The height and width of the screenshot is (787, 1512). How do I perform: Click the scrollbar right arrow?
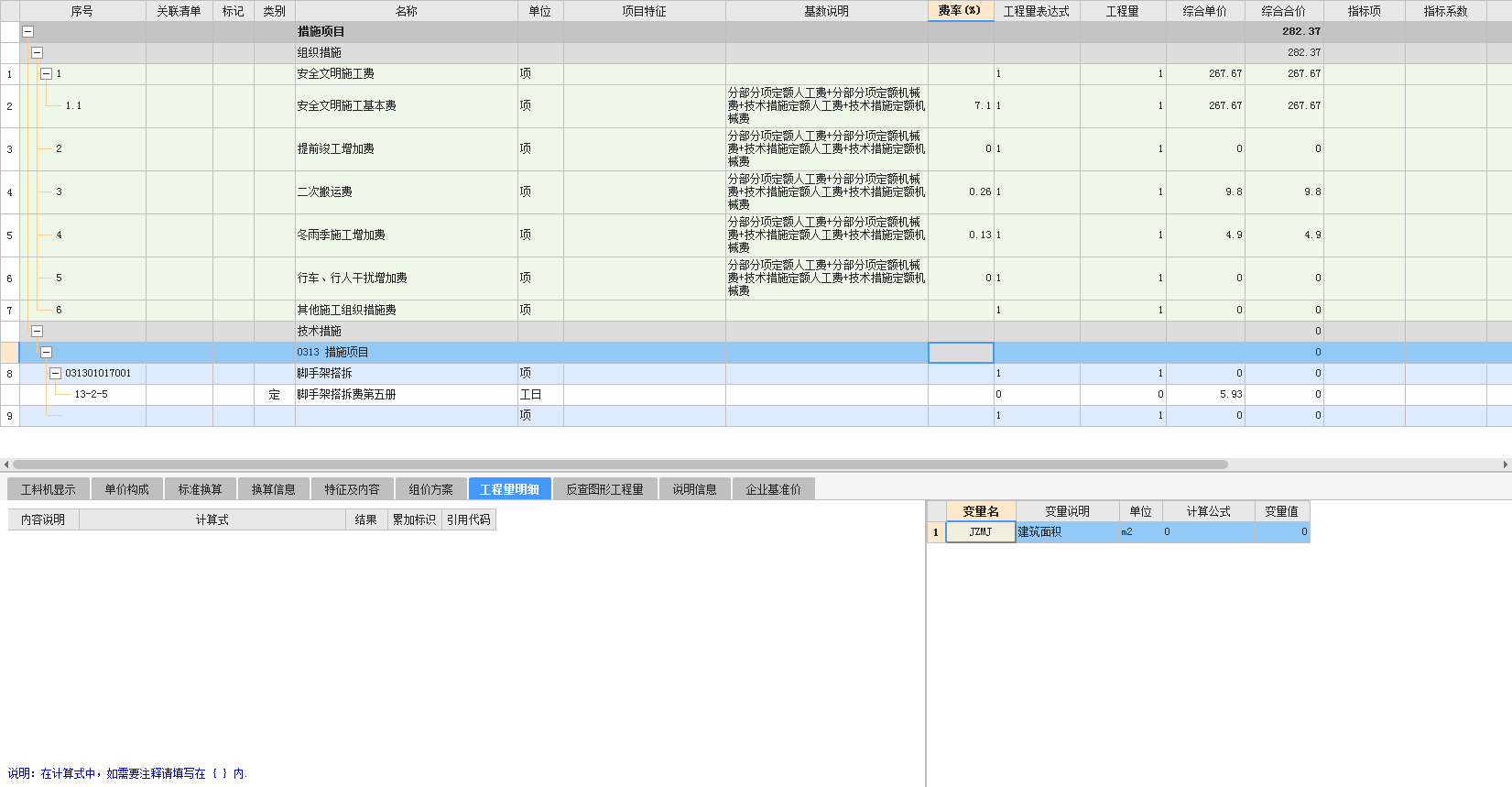[x=1506, y=465]
